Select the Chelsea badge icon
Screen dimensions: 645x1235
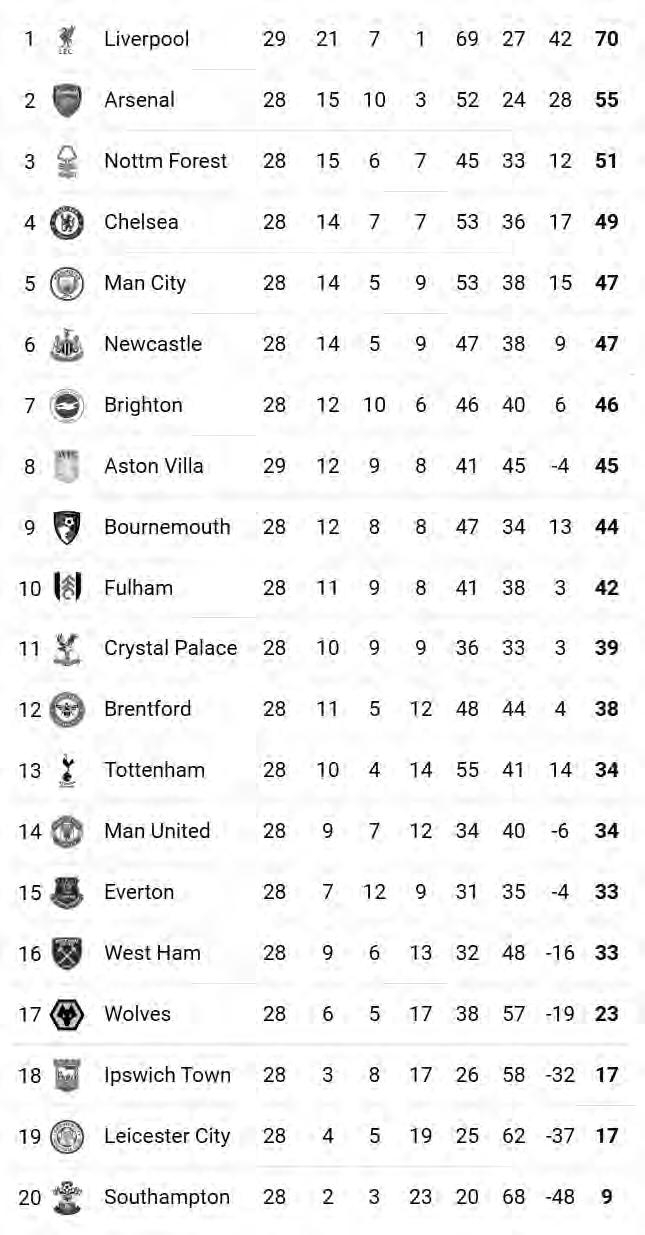(x=67, y=222)
